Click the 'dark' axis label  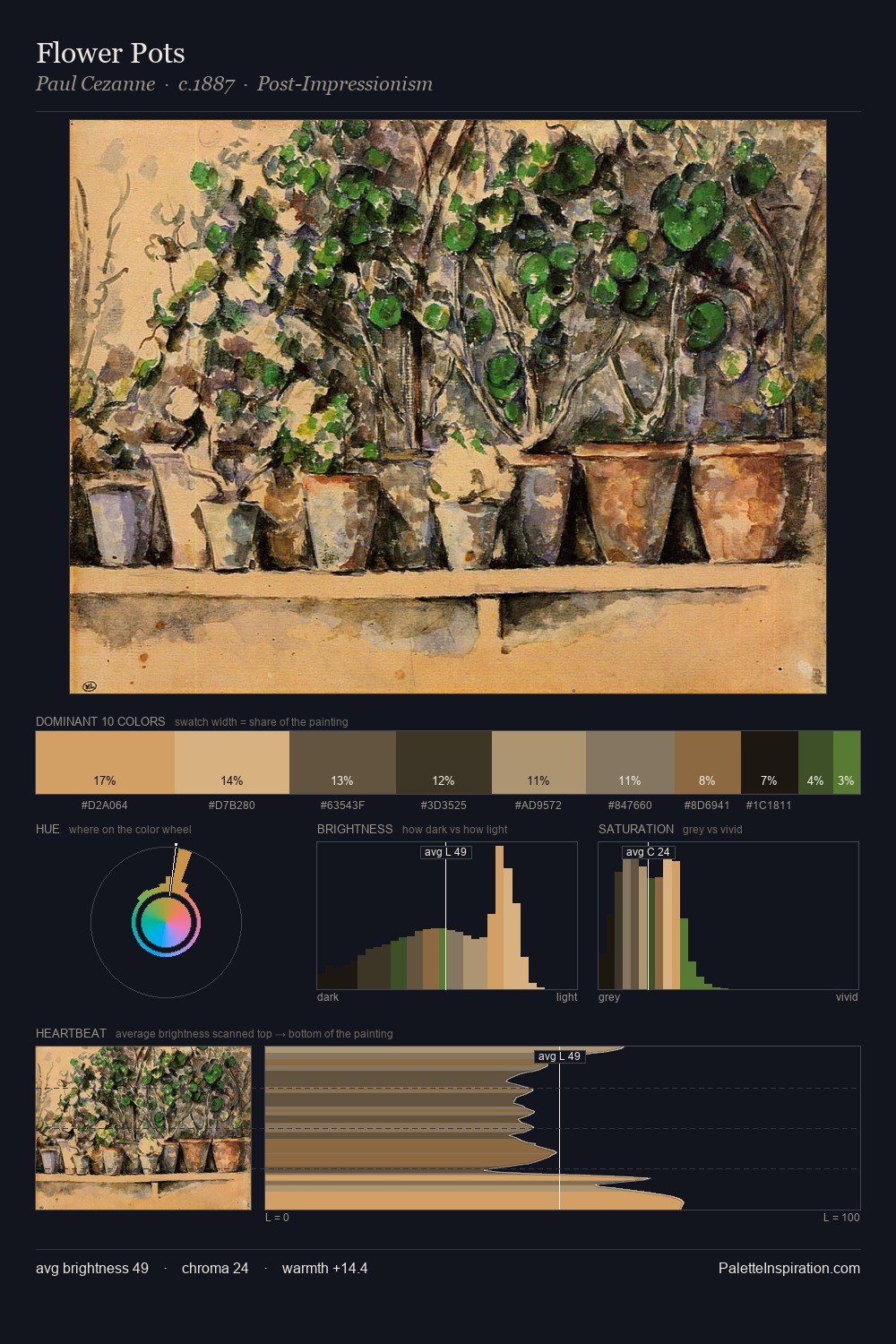click(x=328, y=997)
